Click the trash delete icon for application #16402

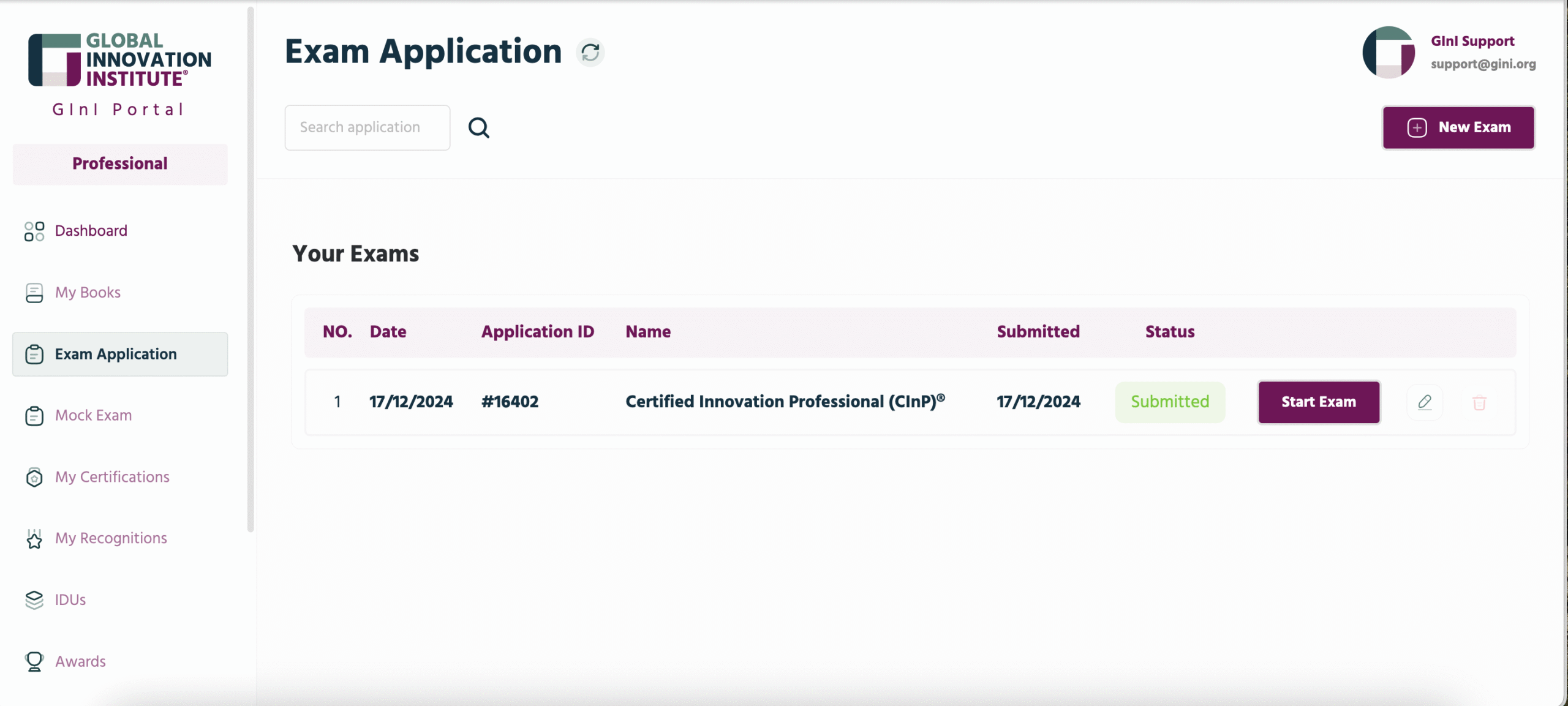tap(1479, 403)
